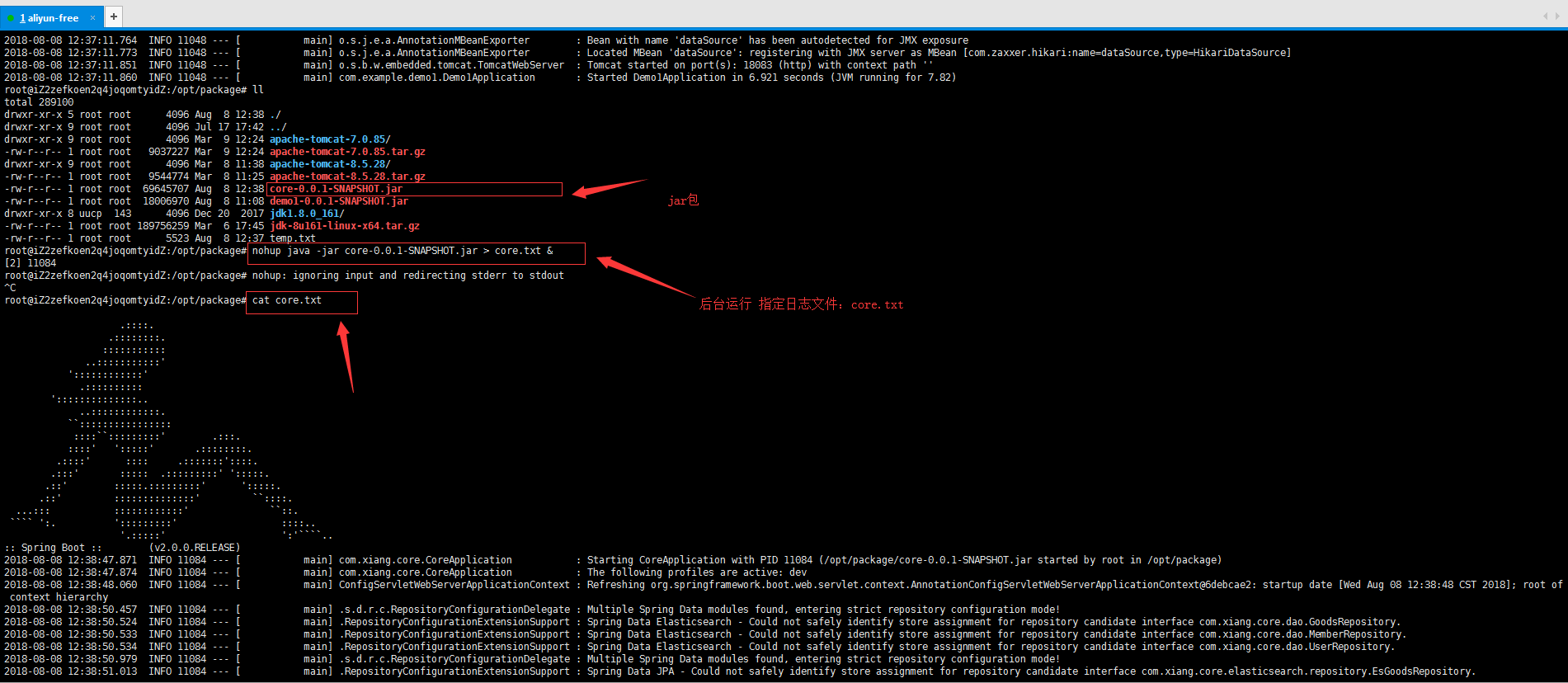
Task: Click the '^C' interrupt line
Action: [10, 288]
